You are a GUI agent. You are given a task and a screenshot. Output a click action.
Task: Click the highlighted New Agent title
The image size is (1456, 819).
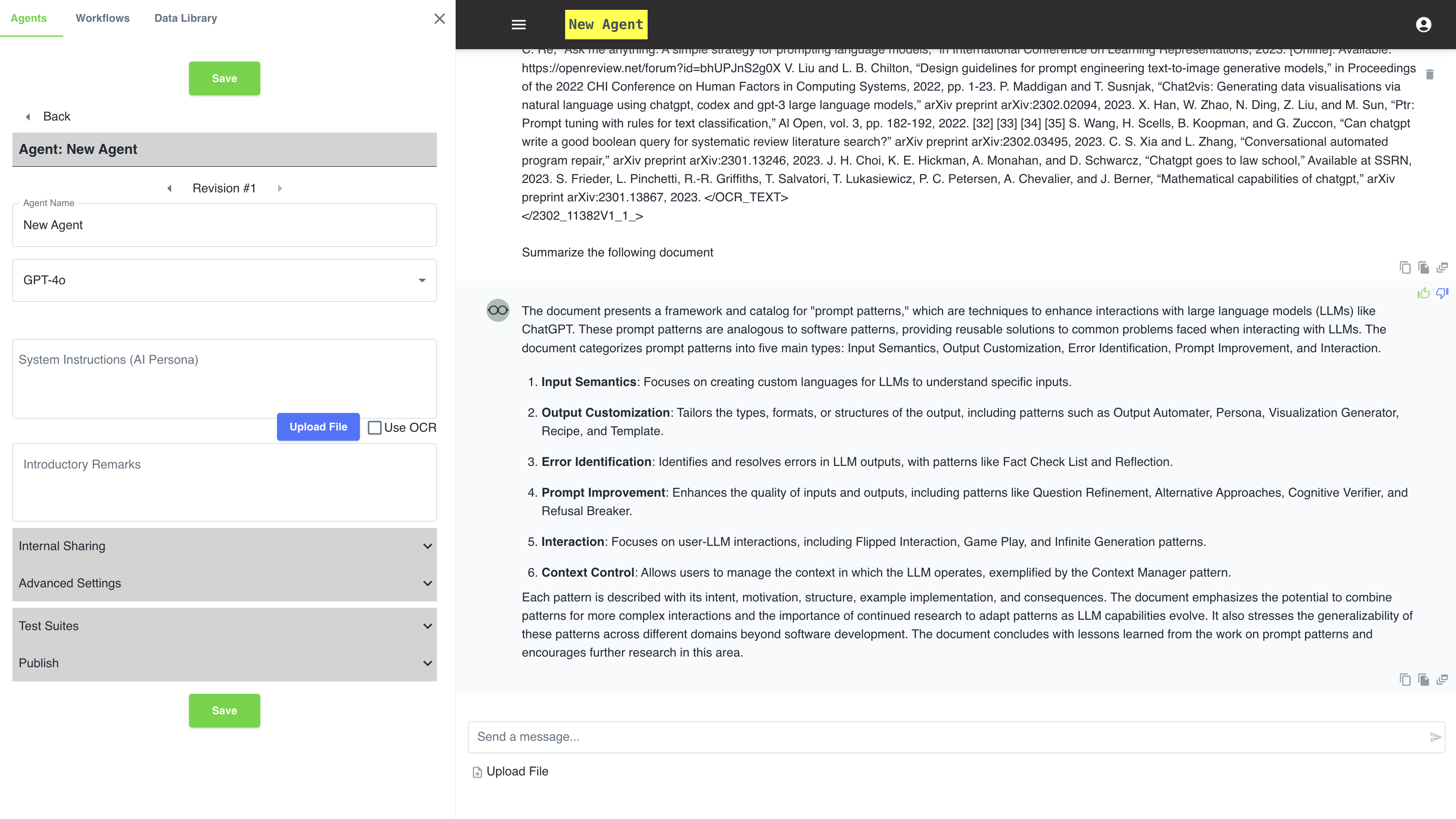(606, 24)
